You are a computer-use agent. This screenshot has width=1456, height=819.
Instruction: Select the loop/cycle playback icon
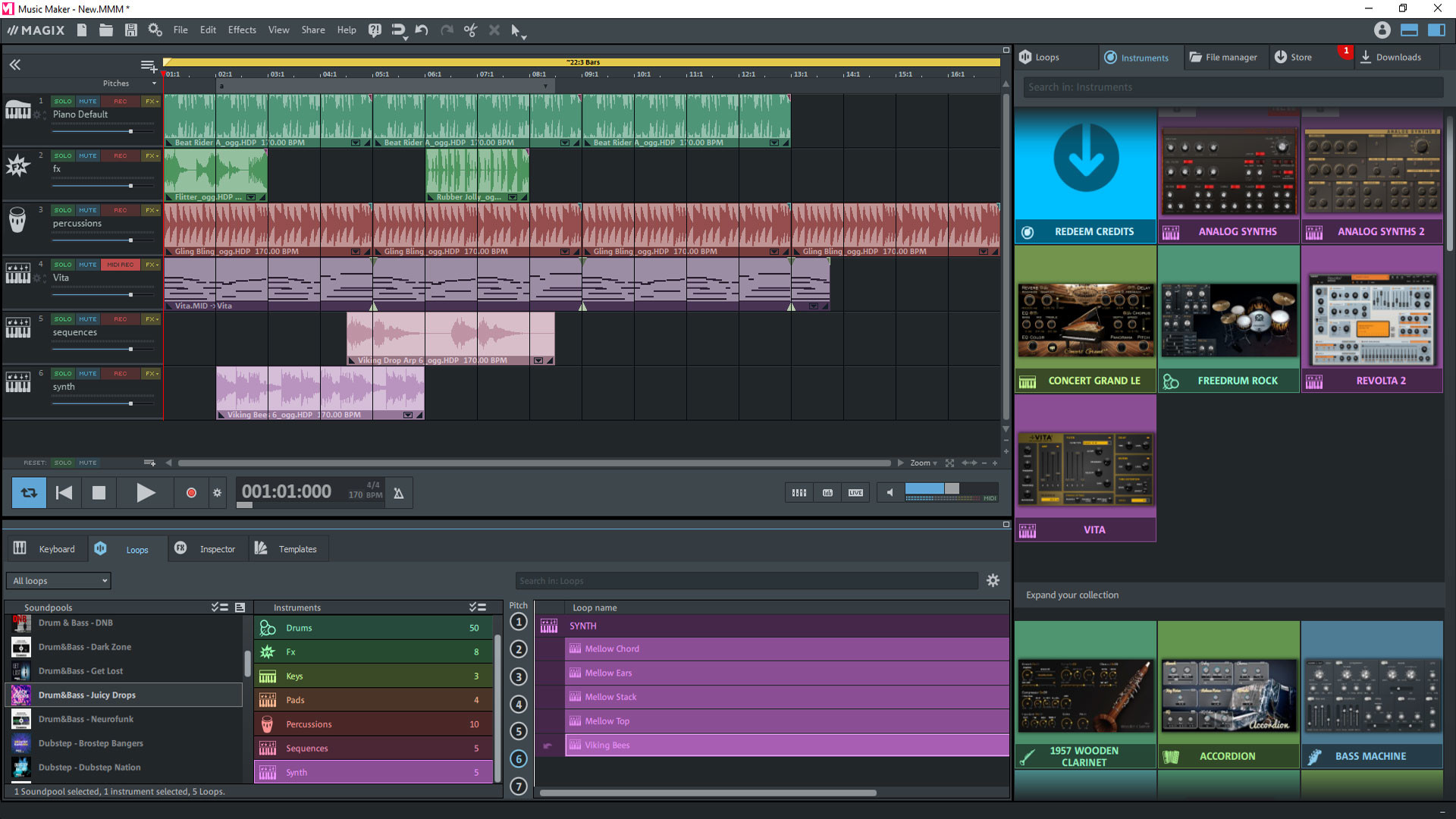28,492
